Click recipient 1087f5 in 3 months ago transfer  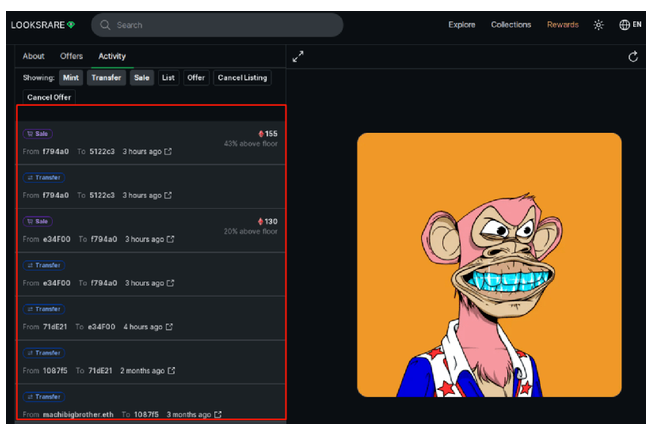(x=146, y=414)
